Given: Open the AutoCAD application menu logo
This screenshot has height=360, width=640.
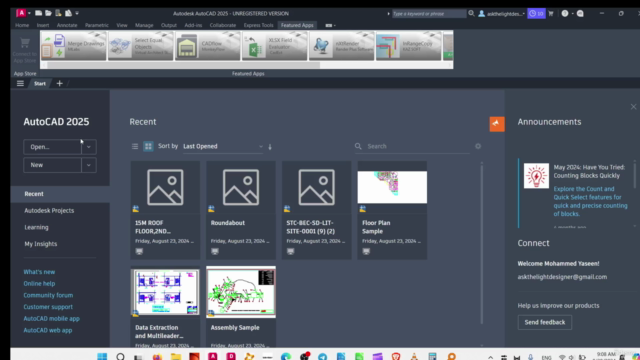Looking at the screenshot, I should 21,13.
